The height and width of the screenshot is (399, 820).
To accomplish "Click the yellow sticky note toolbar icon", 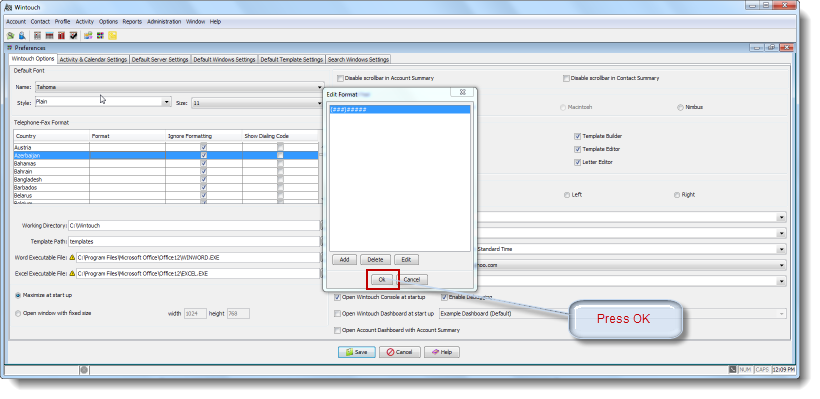I will click(x=112, y=36).
